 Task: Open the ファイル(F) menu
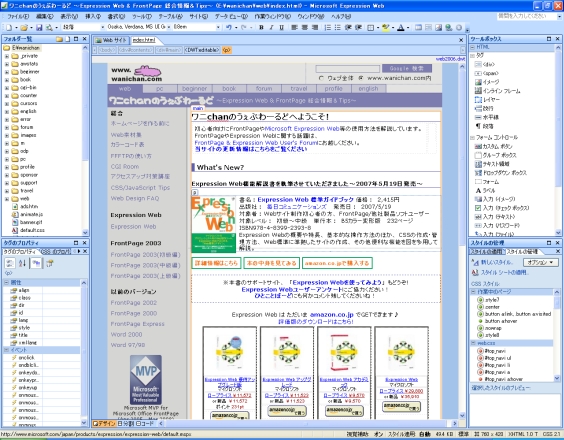[18, 17]
